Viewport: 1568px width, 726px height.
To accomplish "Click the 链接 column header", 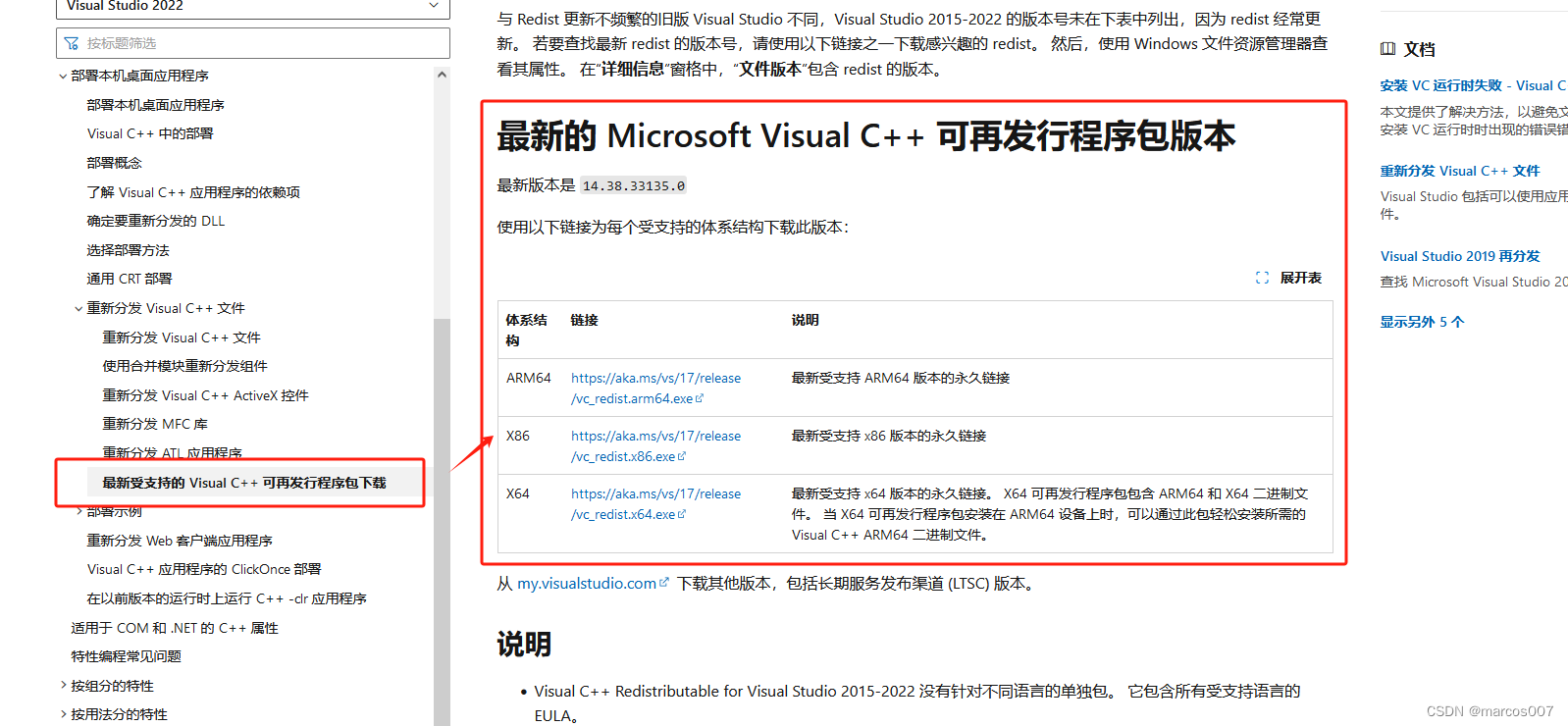I will [x=584, y=320].
